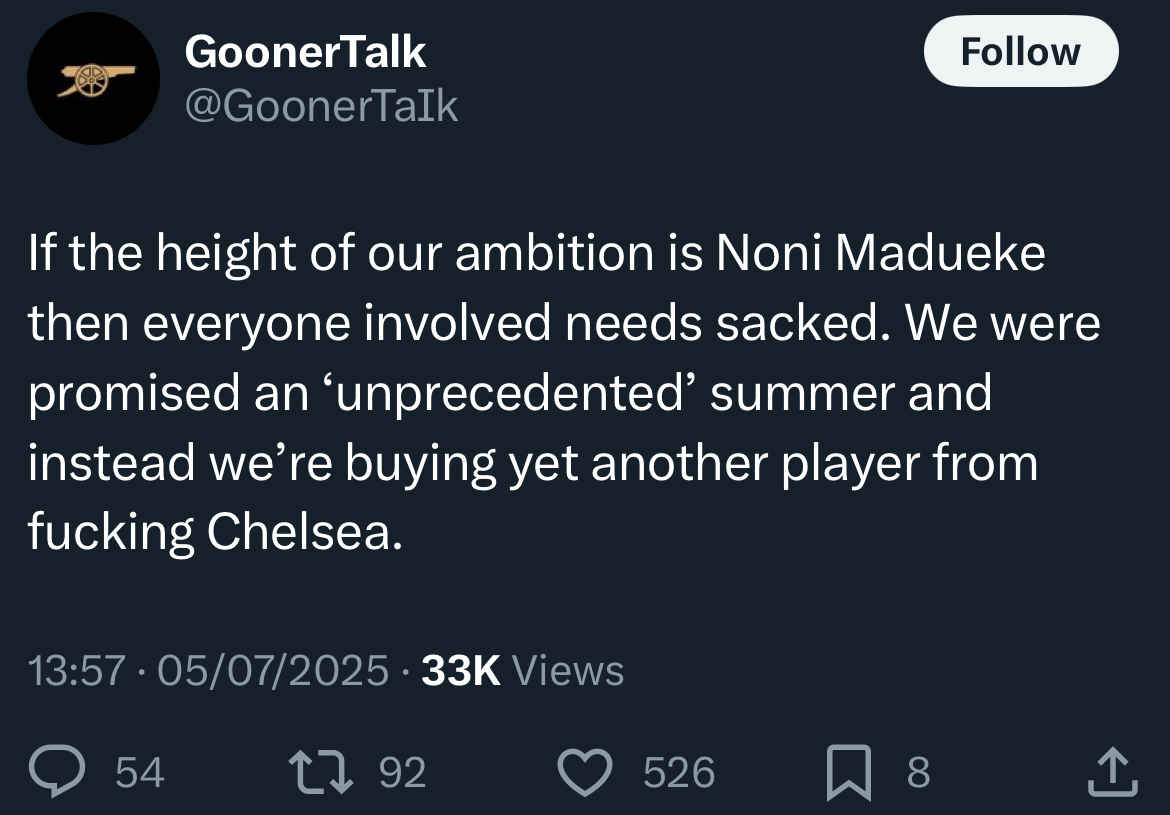Click the word 'Views' beside 33K

(568, 670)
